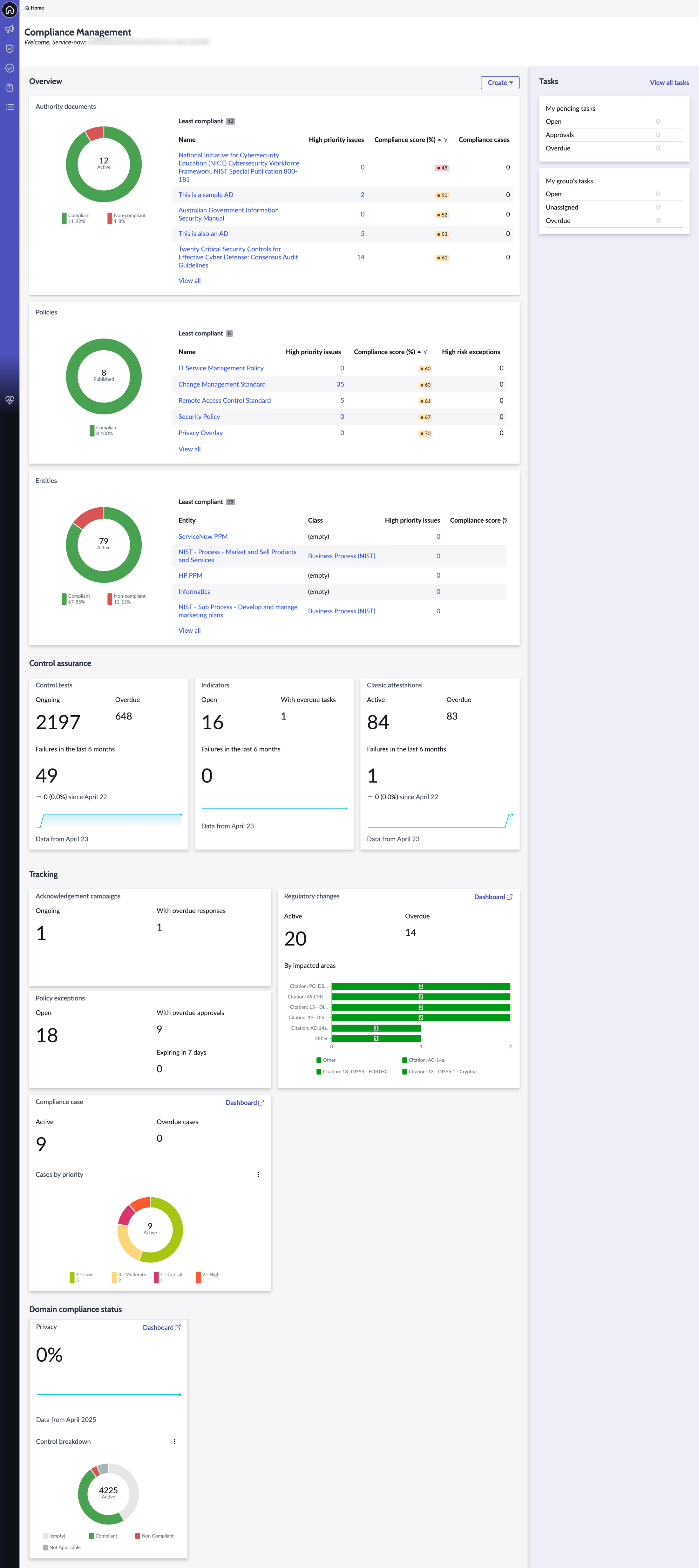Viewport: 699px width, 1568px height.
Task: Click 1 - Critical legend in cases chart
Action: [168, 1277]
